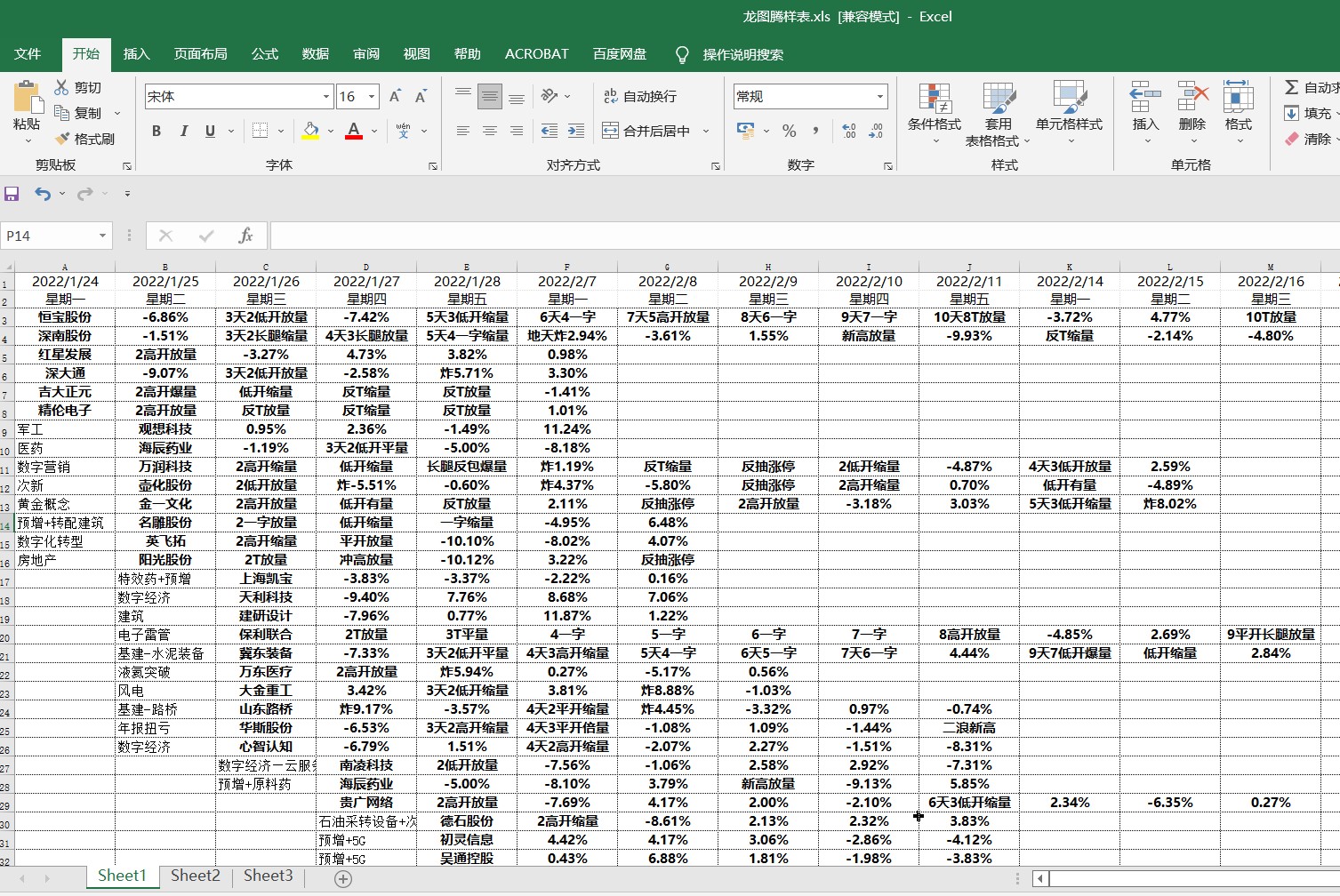Decrease decimal places icon

pos(876,131)
